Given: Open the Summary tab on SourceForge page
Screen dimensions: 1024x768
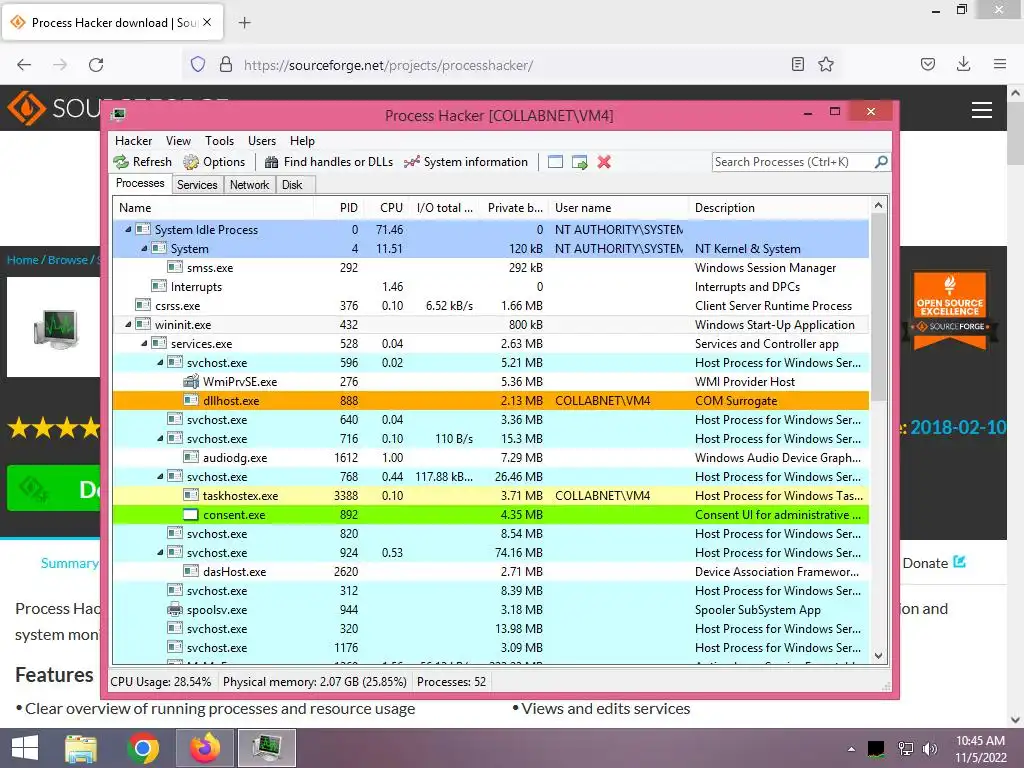Looking at the screenshot, I should [x=69, y=563].
